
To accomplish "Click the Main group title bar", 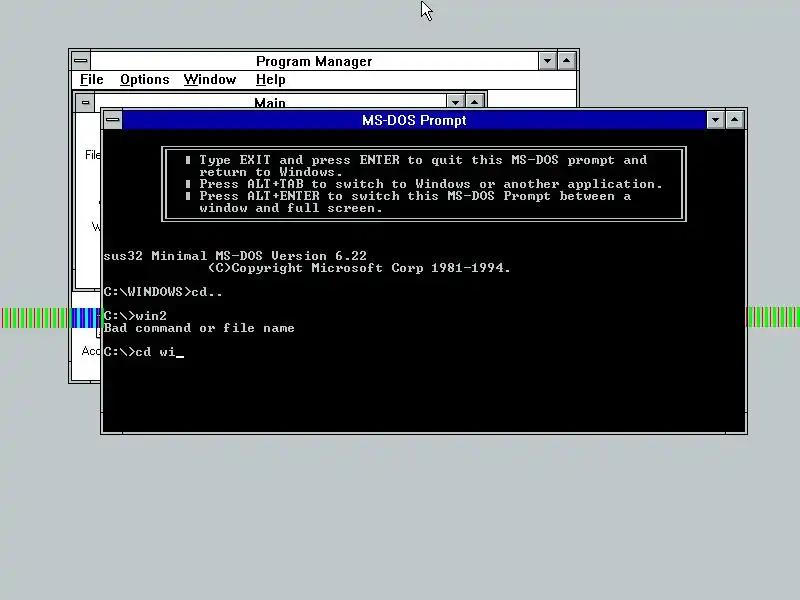I will point(270,101).
